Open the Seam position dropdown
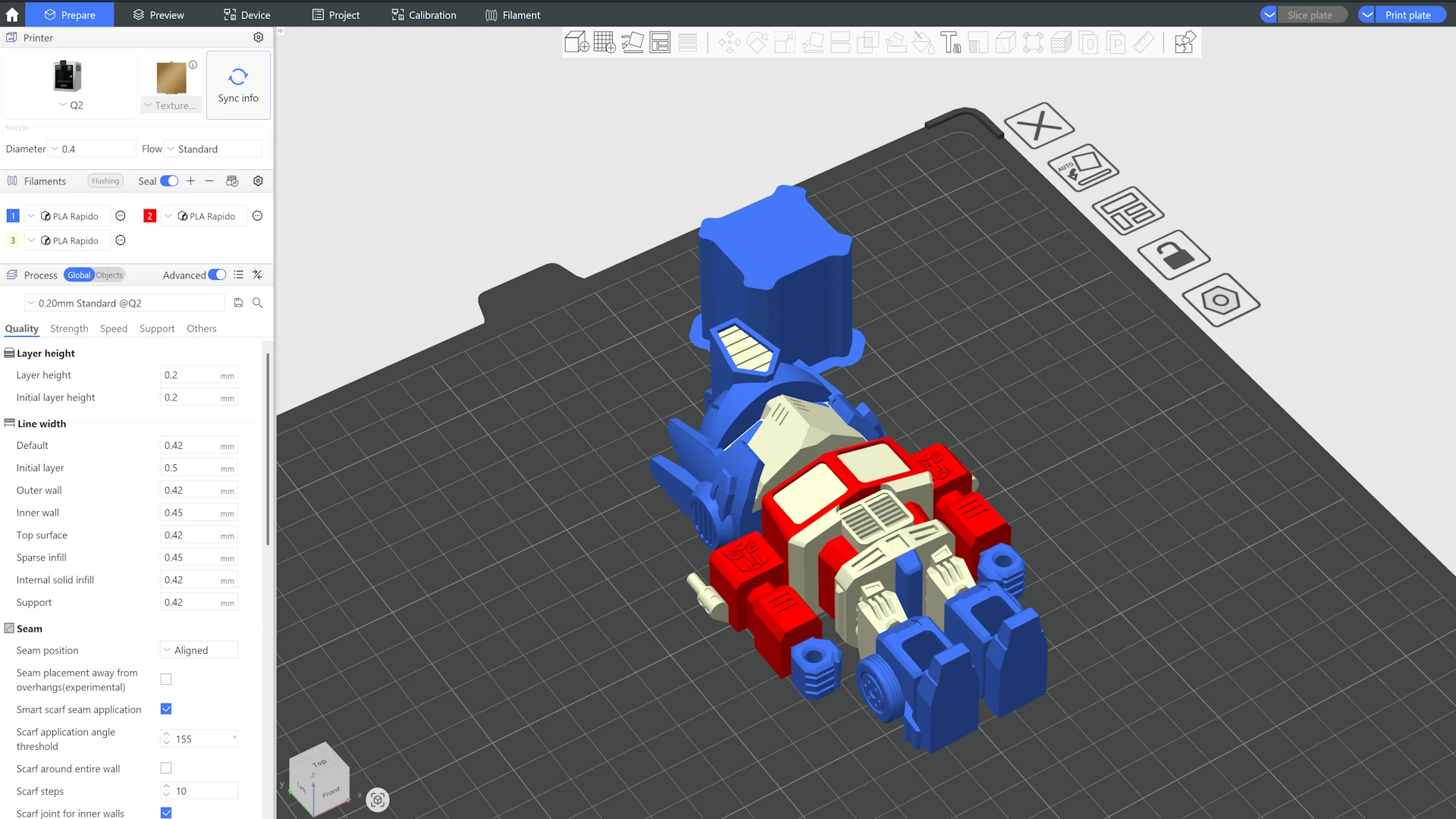This screenshot has height=819, width=1456. pos(199,651)
